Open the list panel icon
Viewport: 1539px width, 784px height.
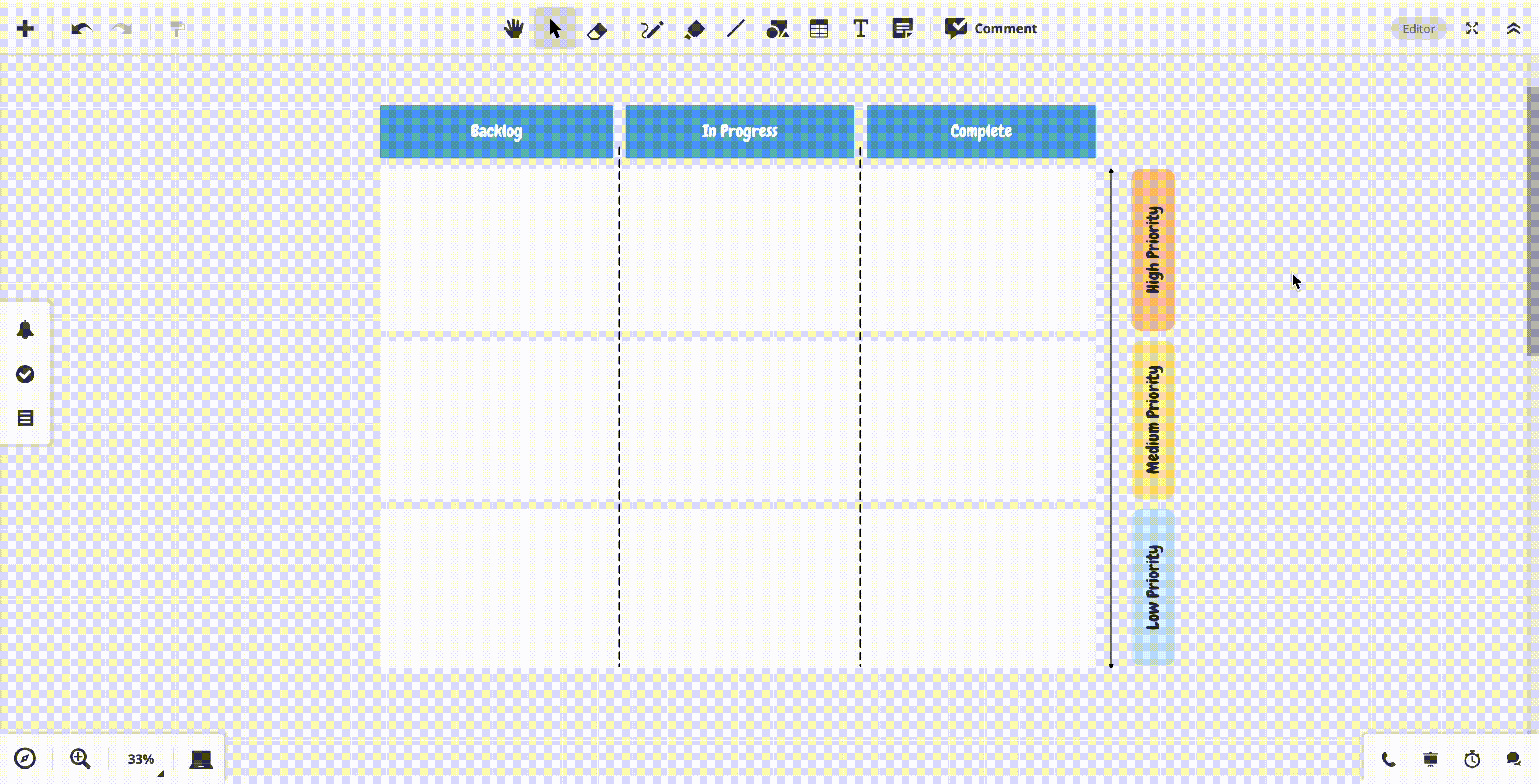[x=25, y=418]
